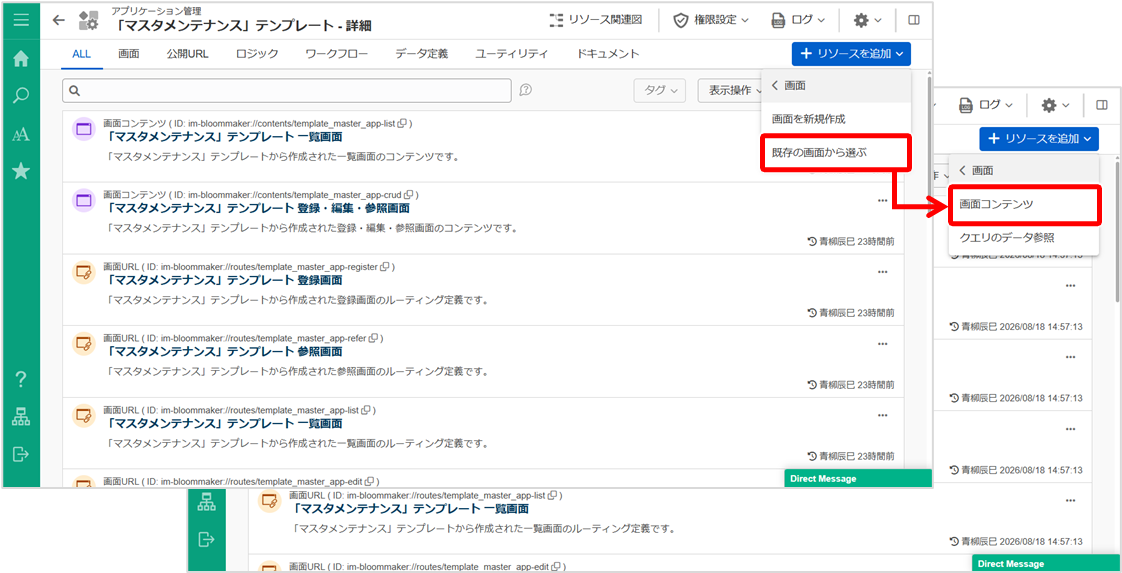Click the sitemap icon in the sidebar
Image resolution: width=1122 pixels, height=573 pixels.
[x=21, y=418]
